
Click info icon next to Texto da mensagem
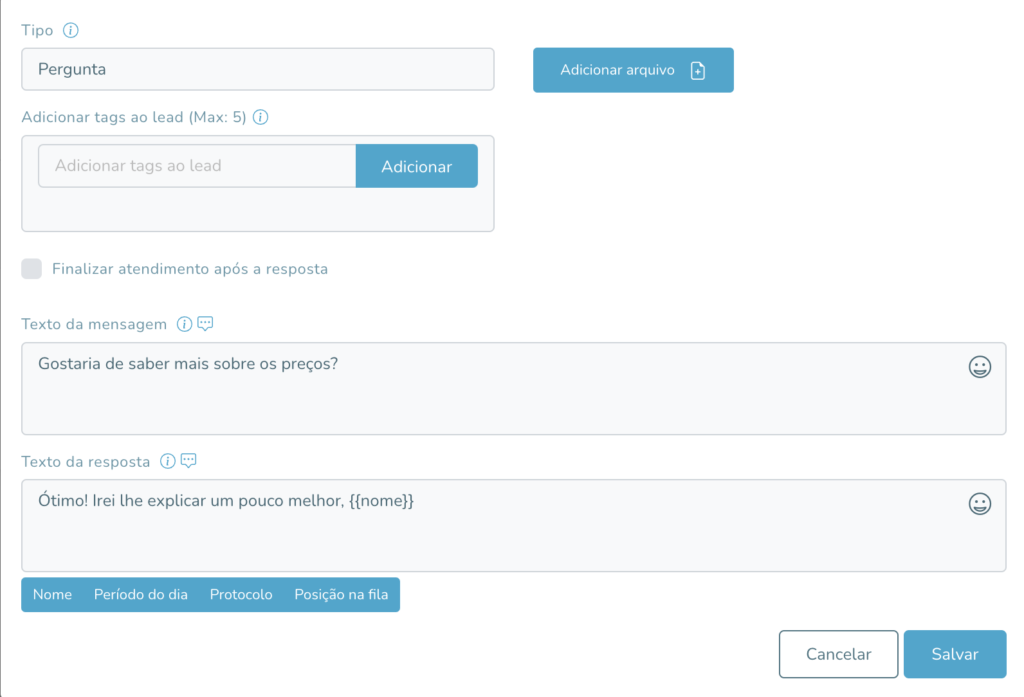184,324
